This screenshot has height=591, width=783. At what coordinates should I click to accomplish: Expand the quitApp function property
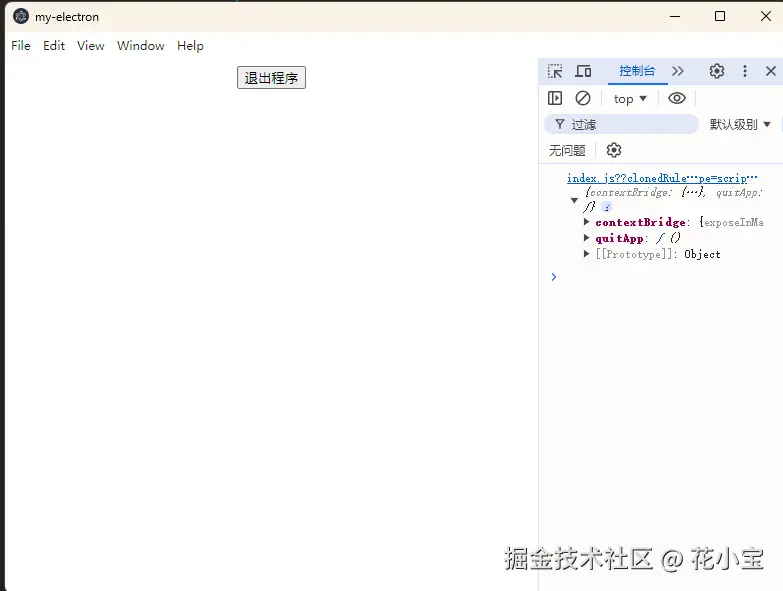coord(587,238)
